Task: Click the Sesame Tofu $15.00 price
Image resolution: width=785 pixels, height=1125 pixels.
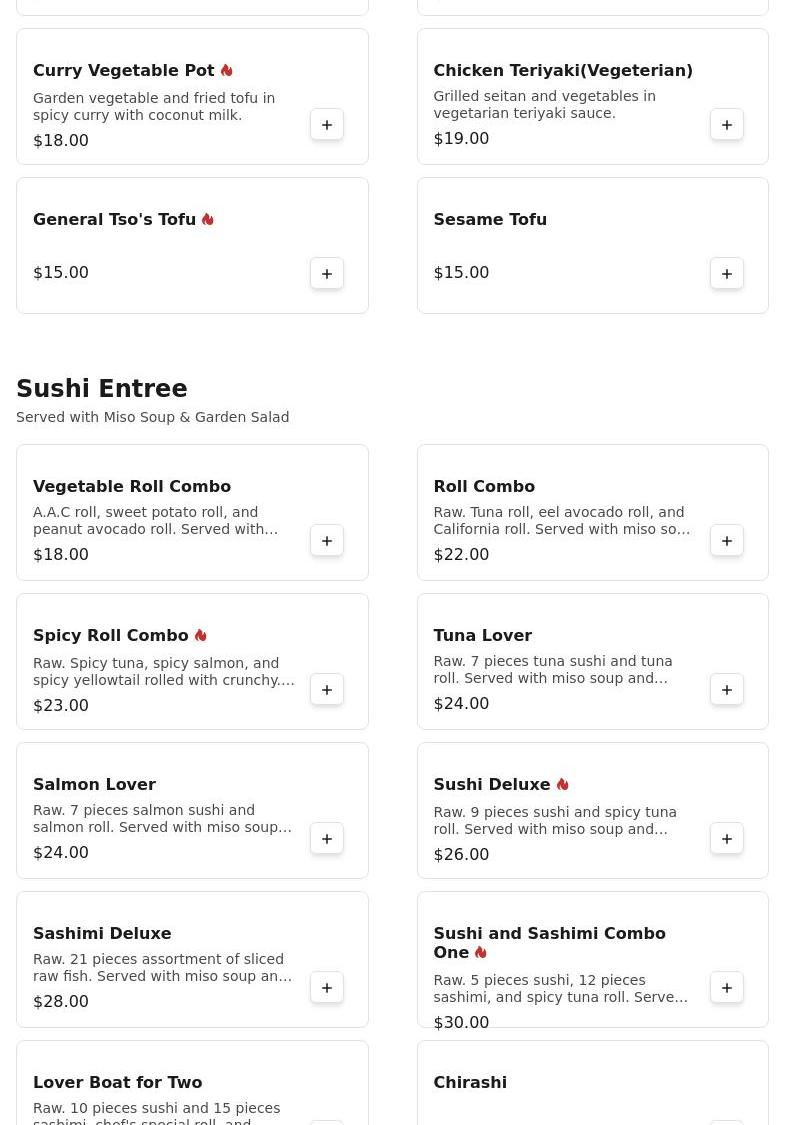Action: [x=461, y=273]
